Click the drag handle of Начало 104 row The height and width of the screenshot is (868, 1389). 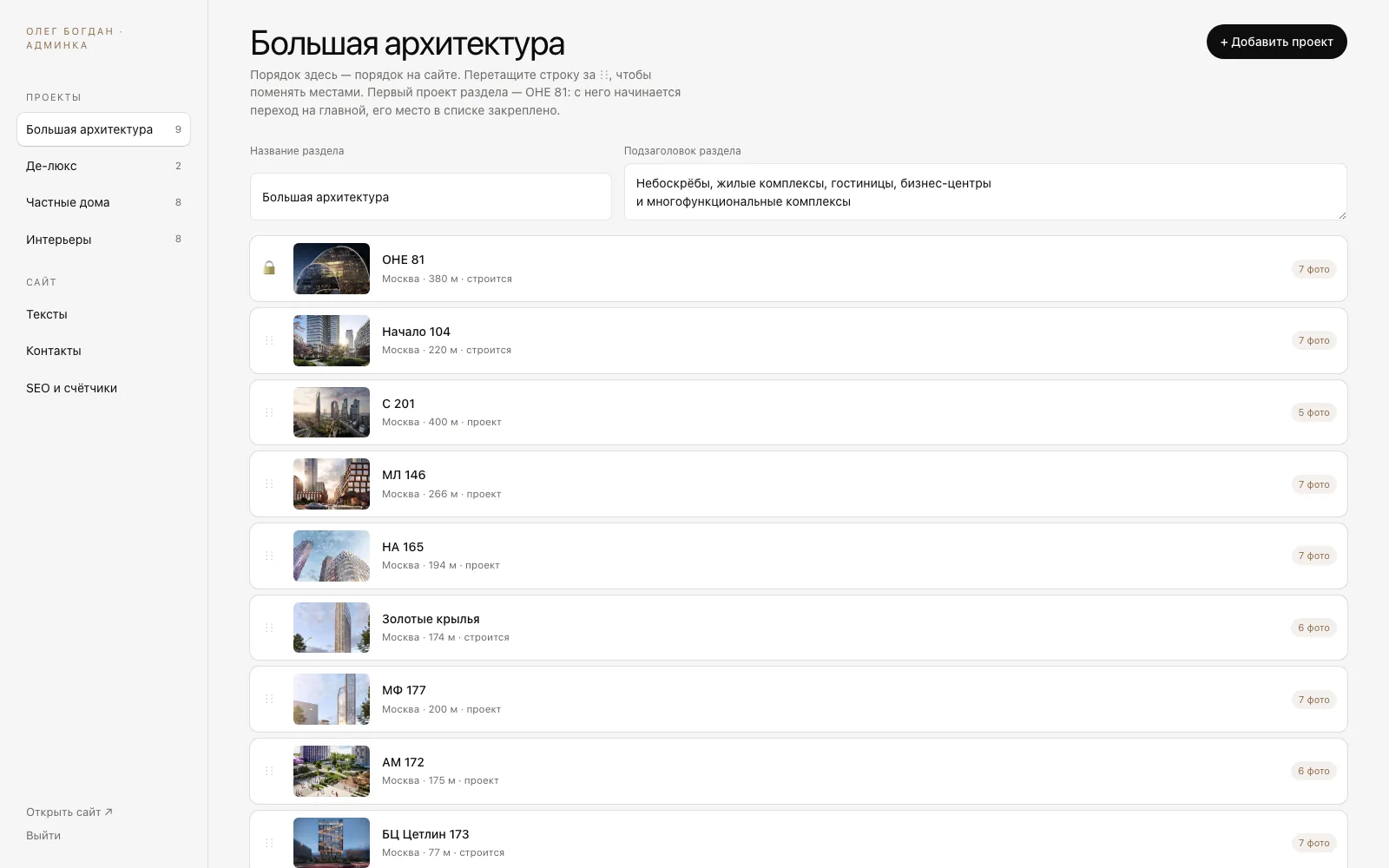(269, 340)
